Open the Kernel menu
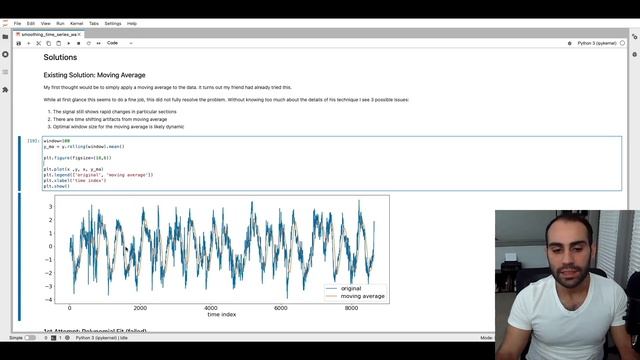This screenshot has height=360, width=640. [x=76, y=24]
